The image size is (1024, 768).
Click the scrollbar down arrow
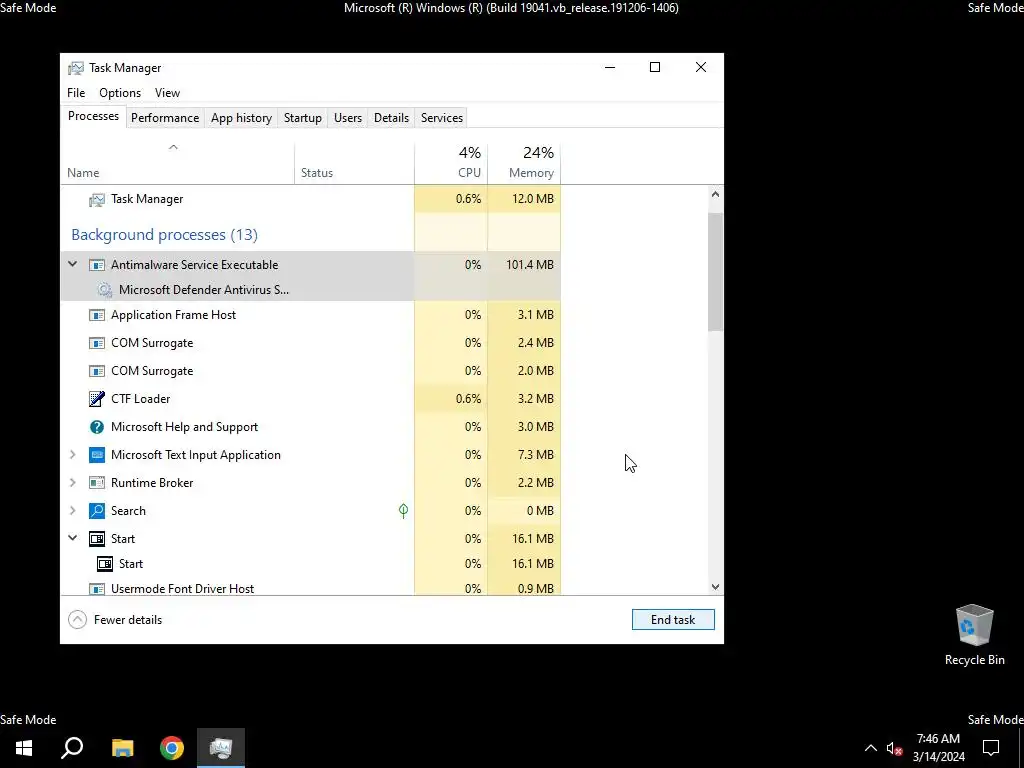click(x=715, y=587)
